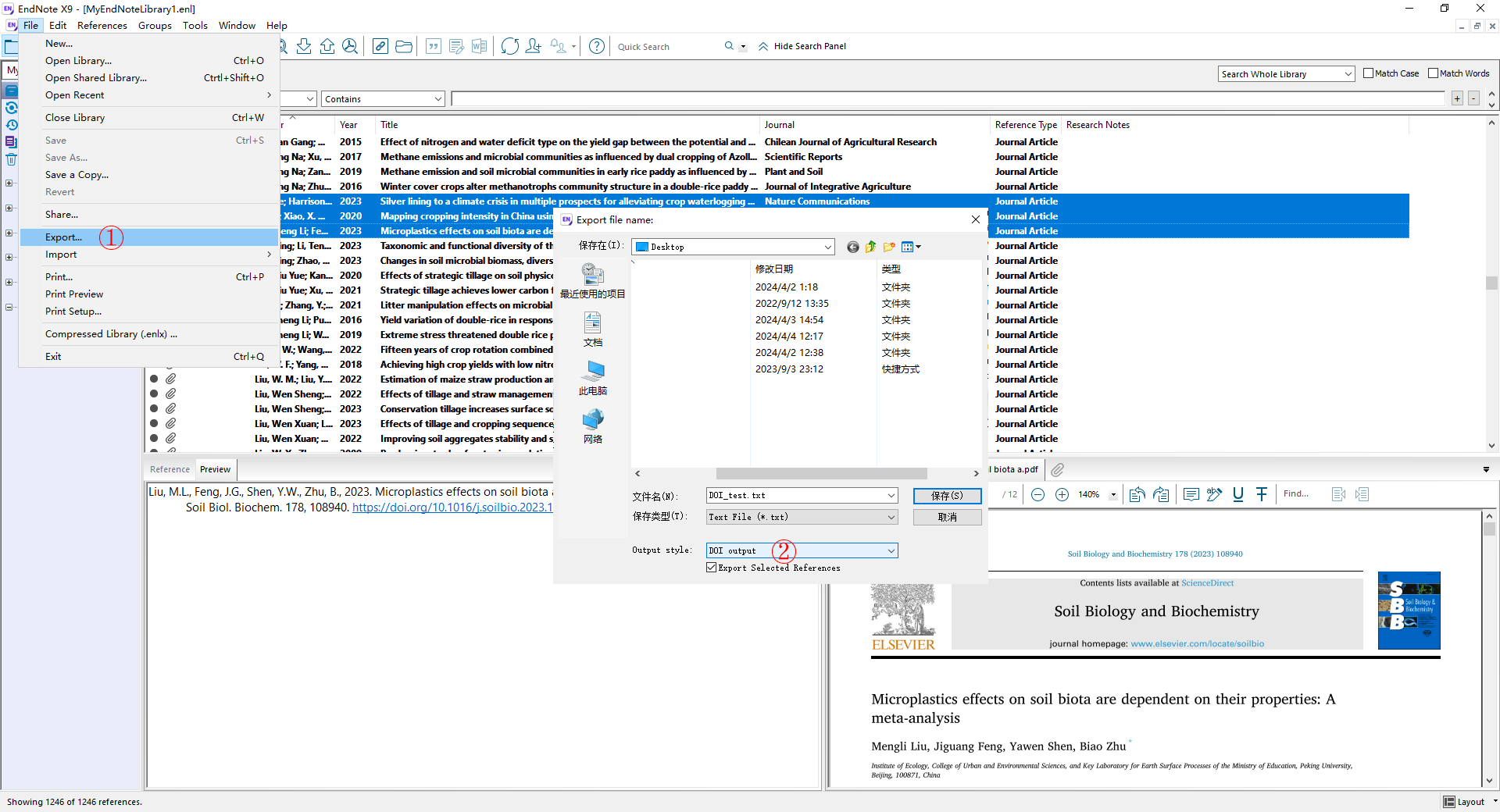Image resolution: width=1500 pixels, height=812 pixels.
Task: Click the Go Back icon in the export dialog
Action: [853, 247]
